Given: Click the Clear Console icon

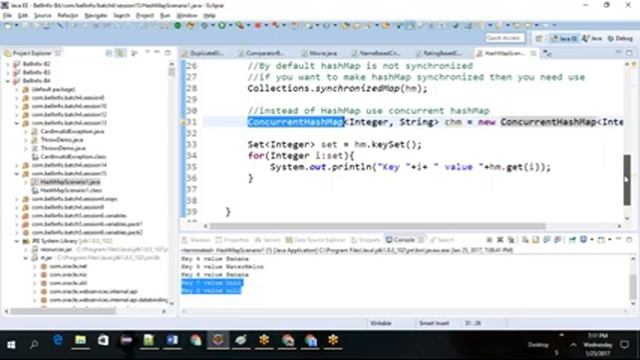Looking at the screenshot, I should pos(525,240).
